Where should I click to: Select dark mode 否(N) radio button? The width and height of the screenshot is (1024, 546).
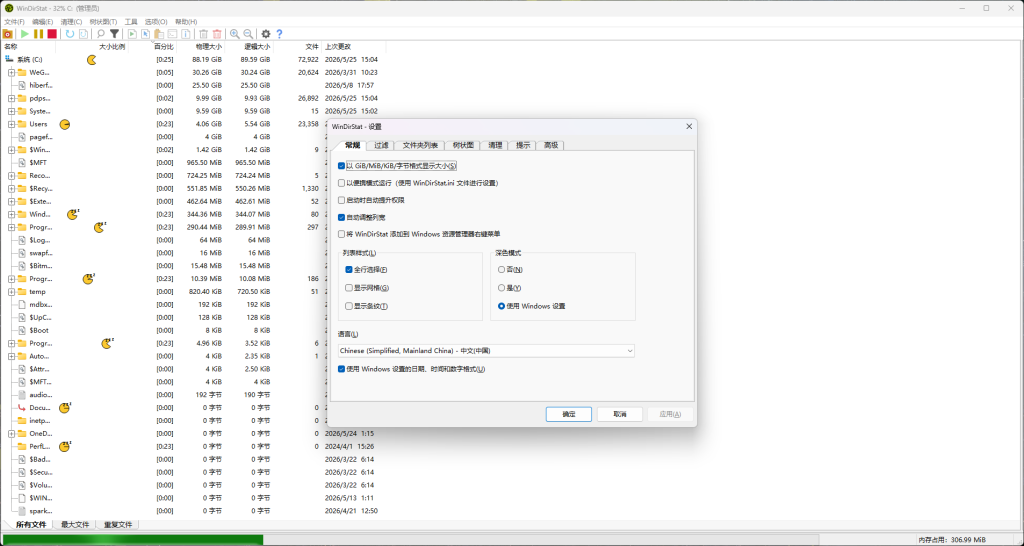pos(502,270)
